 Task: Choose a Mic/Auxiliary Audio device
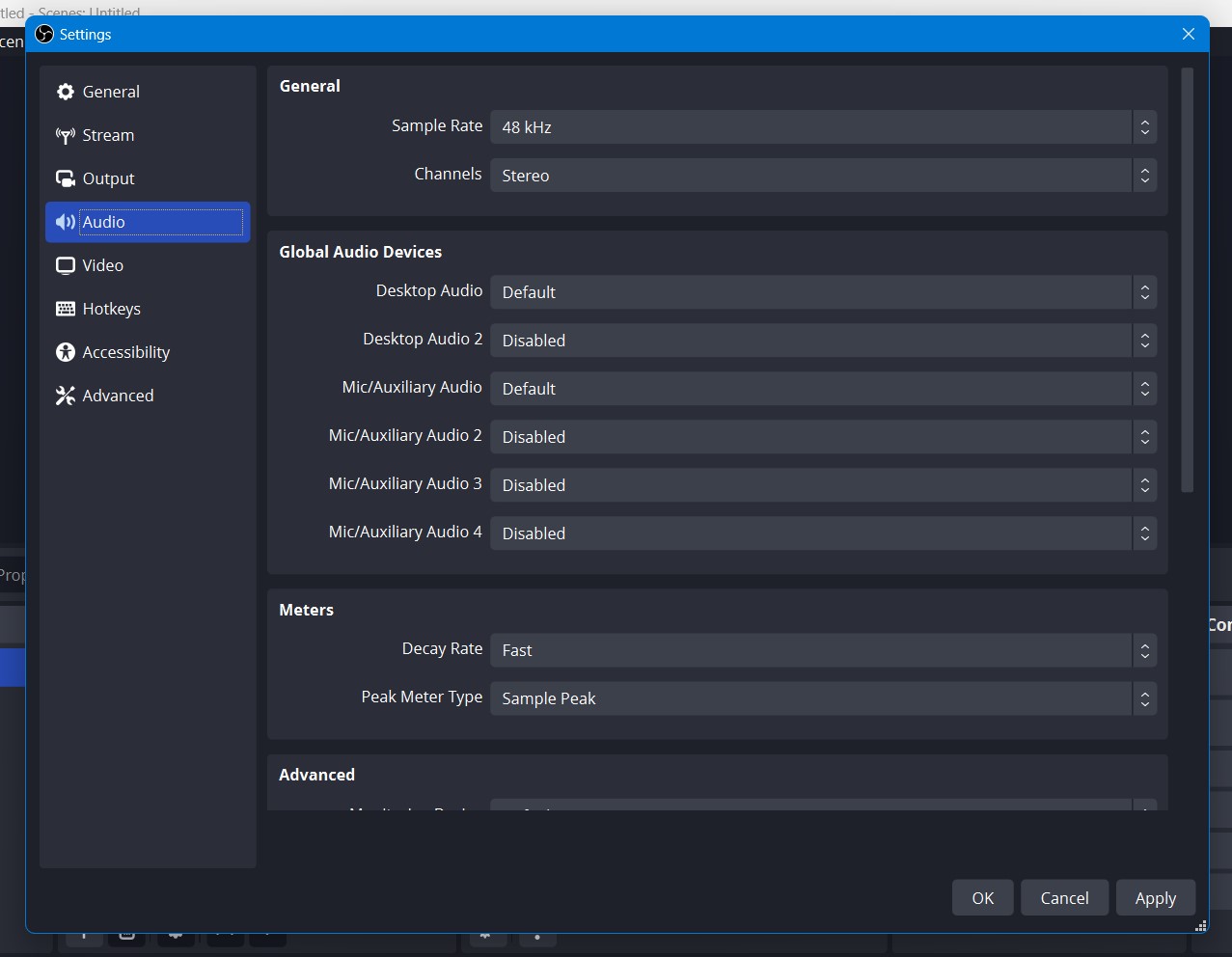point(822,388)
